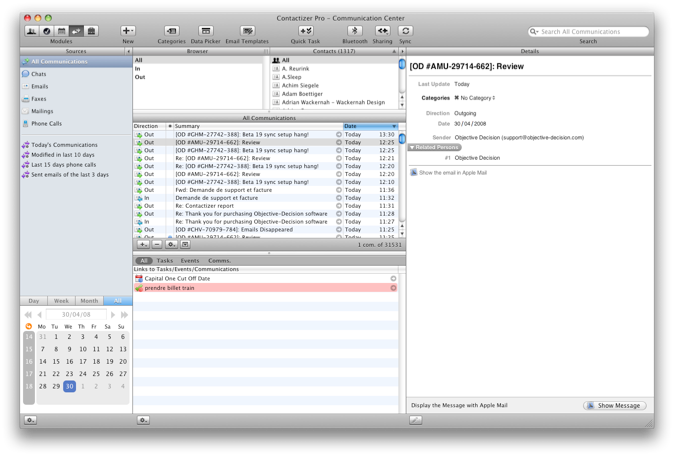Toggle completion circle for Capital One Cut Off Date

393,278
